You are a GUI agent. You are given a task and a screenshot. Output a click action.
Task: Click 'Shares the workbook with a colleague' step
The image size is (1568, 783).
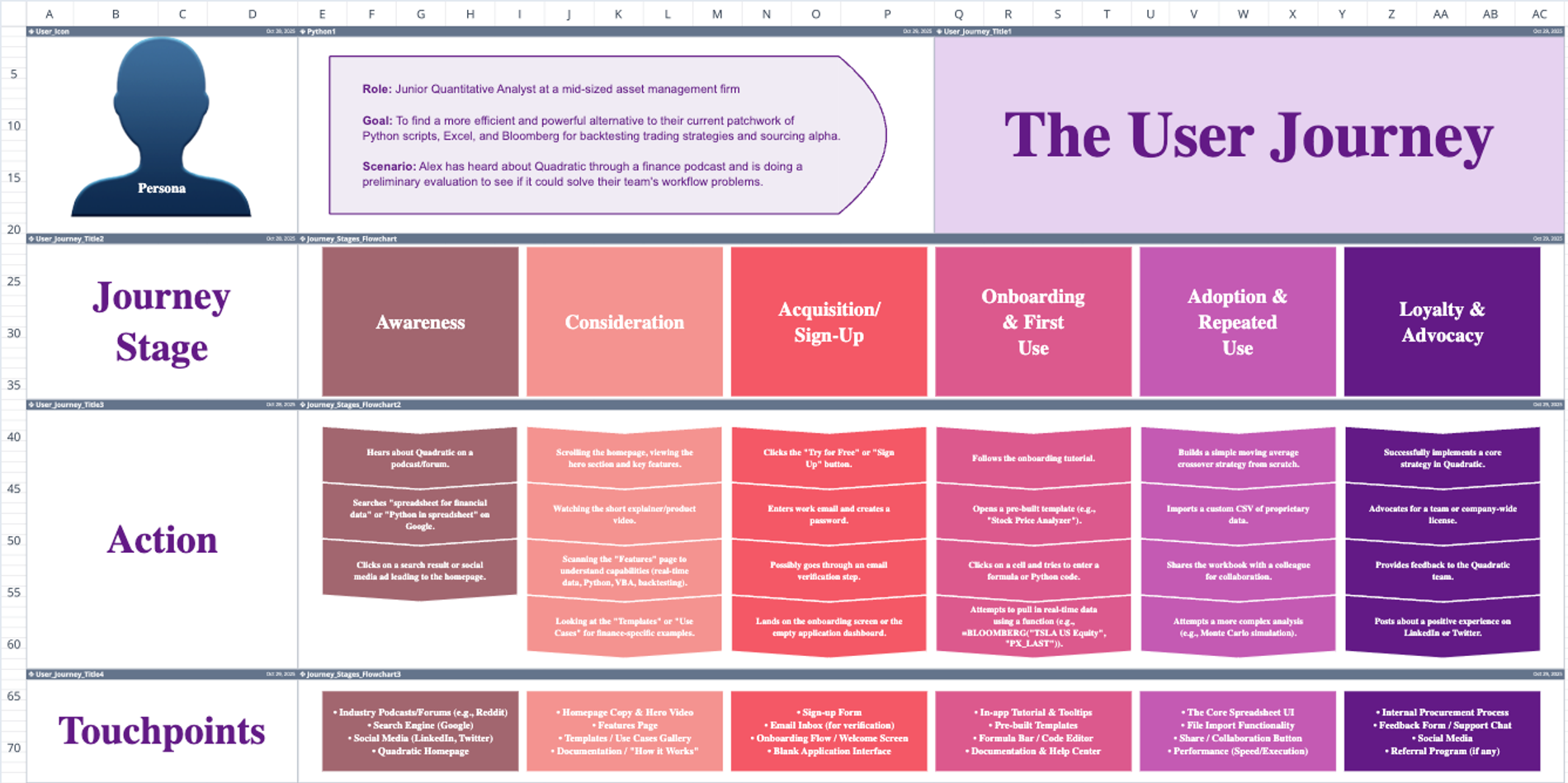click(1238, 571)
